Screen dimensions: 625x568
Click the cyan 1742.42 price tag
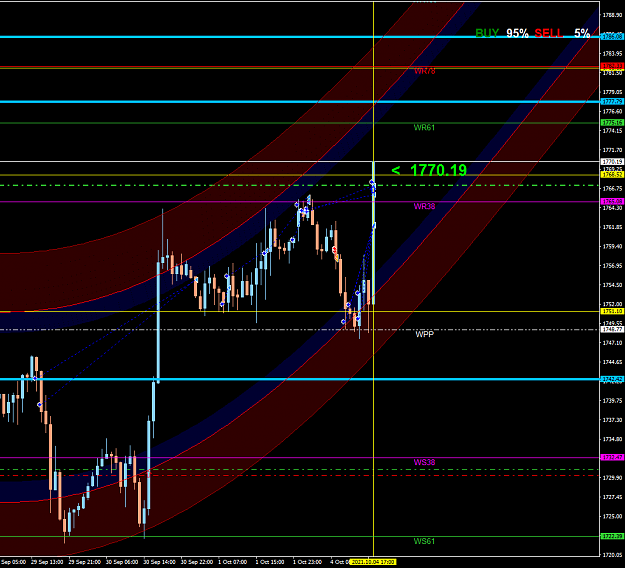(612, 379)
